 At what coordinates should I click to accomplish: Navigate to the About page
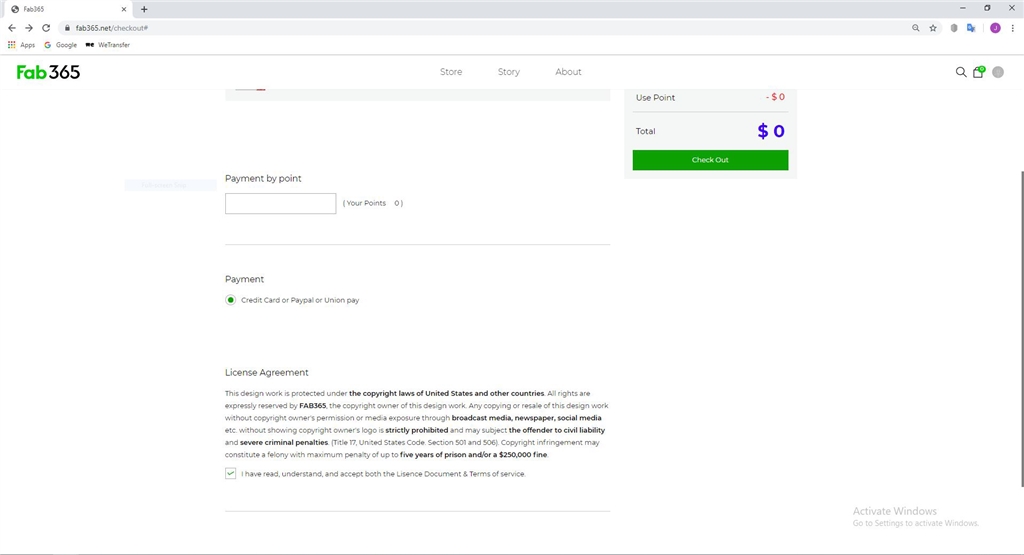click(x=568, y=72)
